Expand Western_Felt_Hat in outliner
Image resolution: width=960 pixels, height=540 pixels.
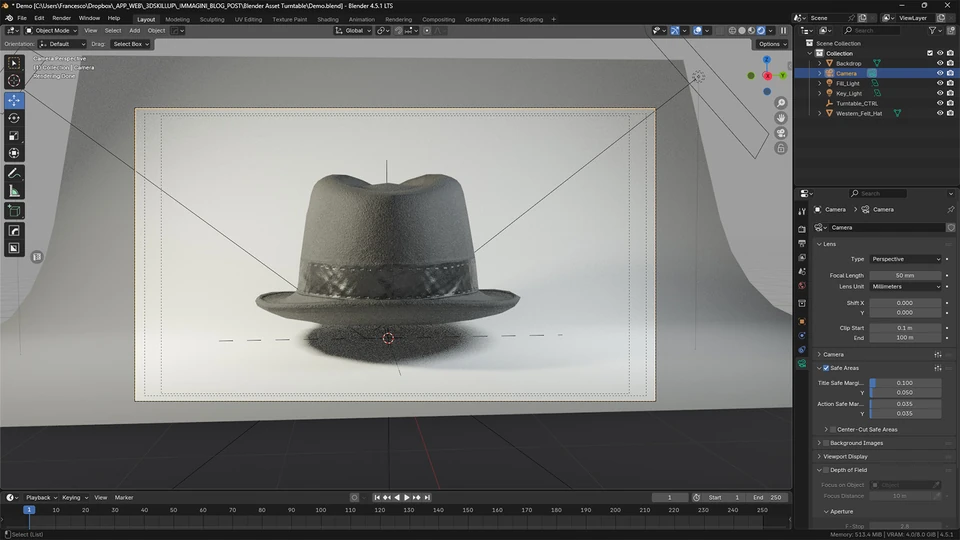(820, 113)
